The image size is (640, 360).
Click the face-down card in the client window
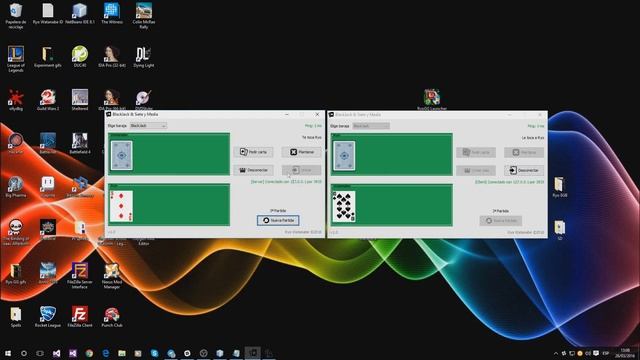[x=344, y=156]
